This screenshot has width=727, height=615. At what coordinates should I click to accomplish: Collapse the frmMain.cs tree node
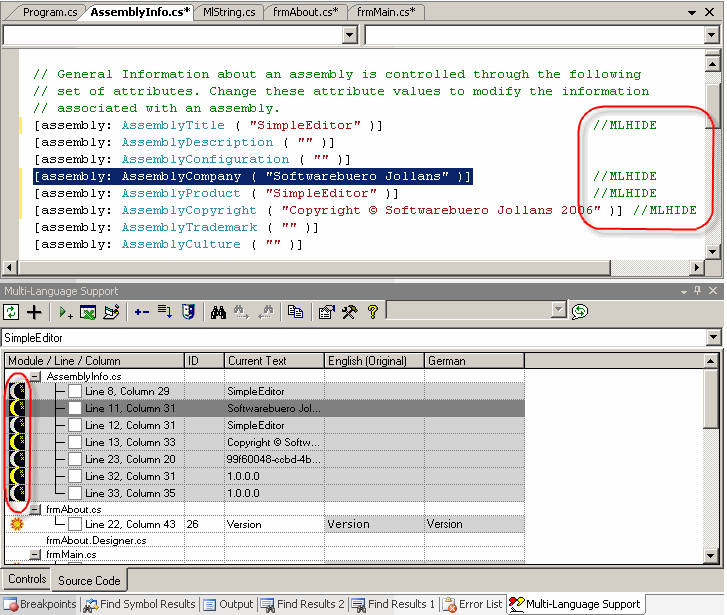[x=36, y=554]
